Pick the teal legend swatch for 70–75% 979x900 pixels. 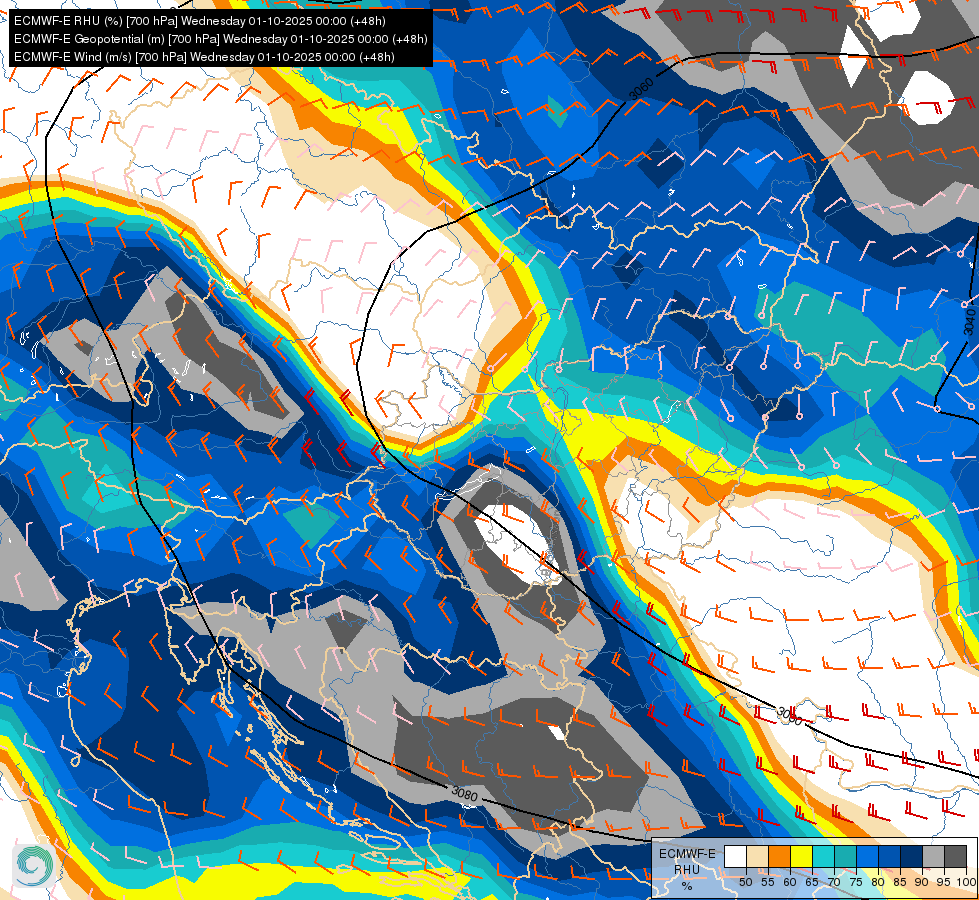[x=846, y=856]
